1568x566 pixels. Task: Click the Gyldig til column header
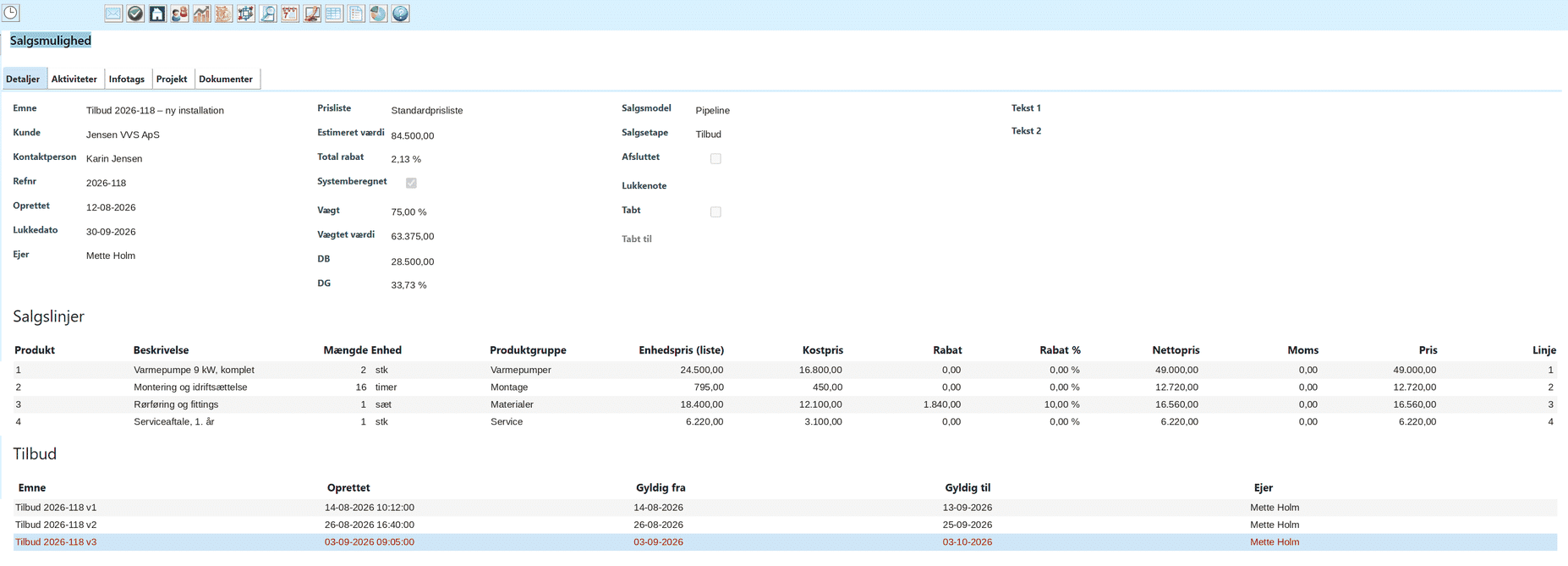[968, 488]
